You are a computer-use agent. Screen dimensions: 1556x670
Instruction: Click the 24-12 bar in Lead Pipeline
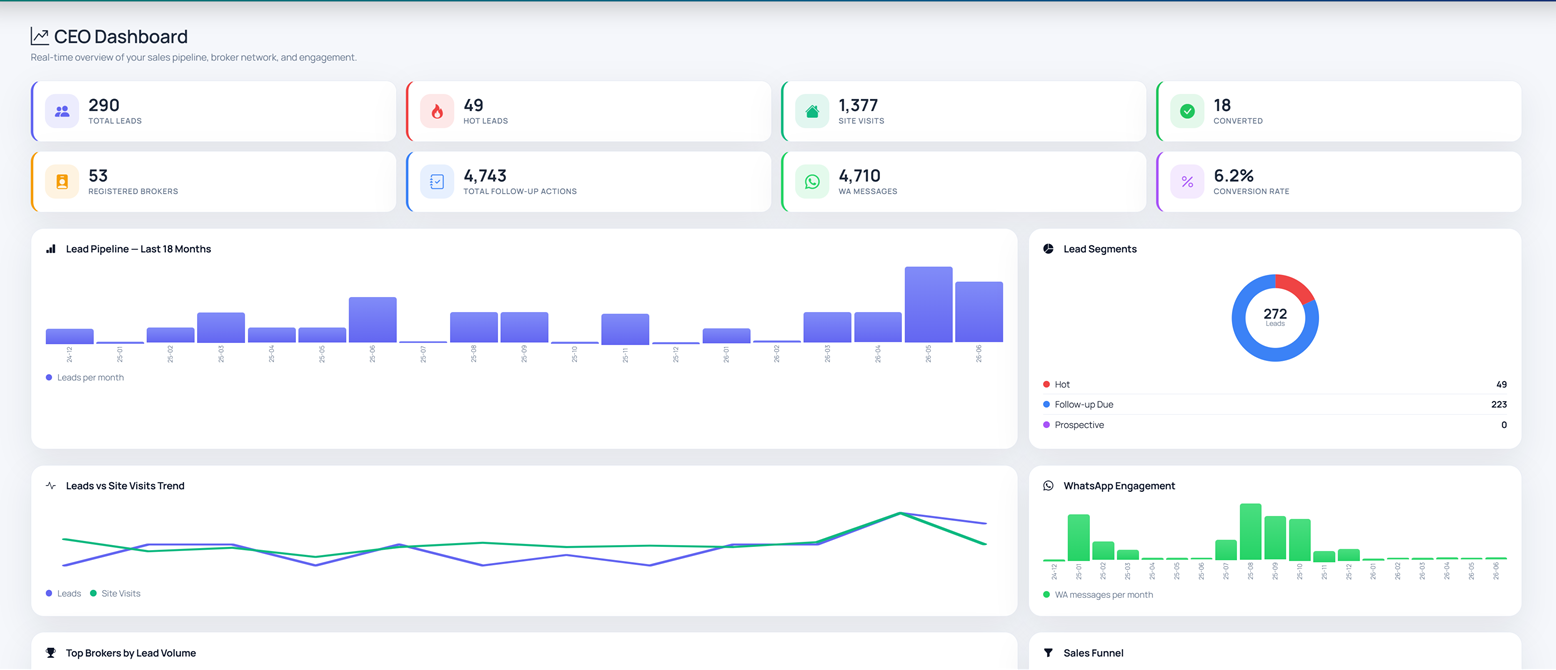click(70, 336)
